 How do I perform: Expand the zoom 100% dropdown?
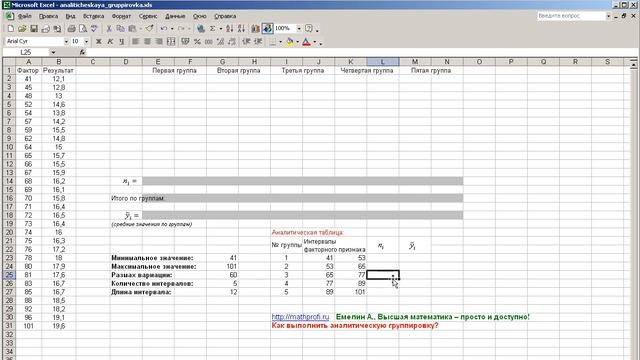coord(299,29)
